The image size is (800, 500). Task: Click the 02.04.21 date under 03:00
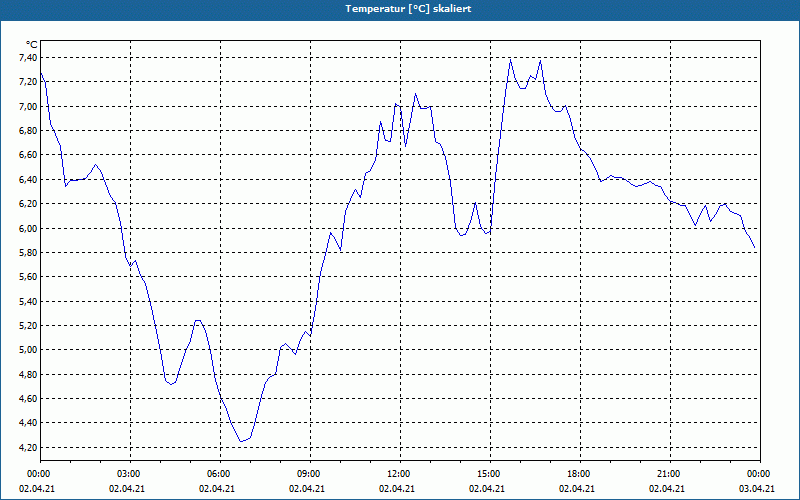point(127,488)
